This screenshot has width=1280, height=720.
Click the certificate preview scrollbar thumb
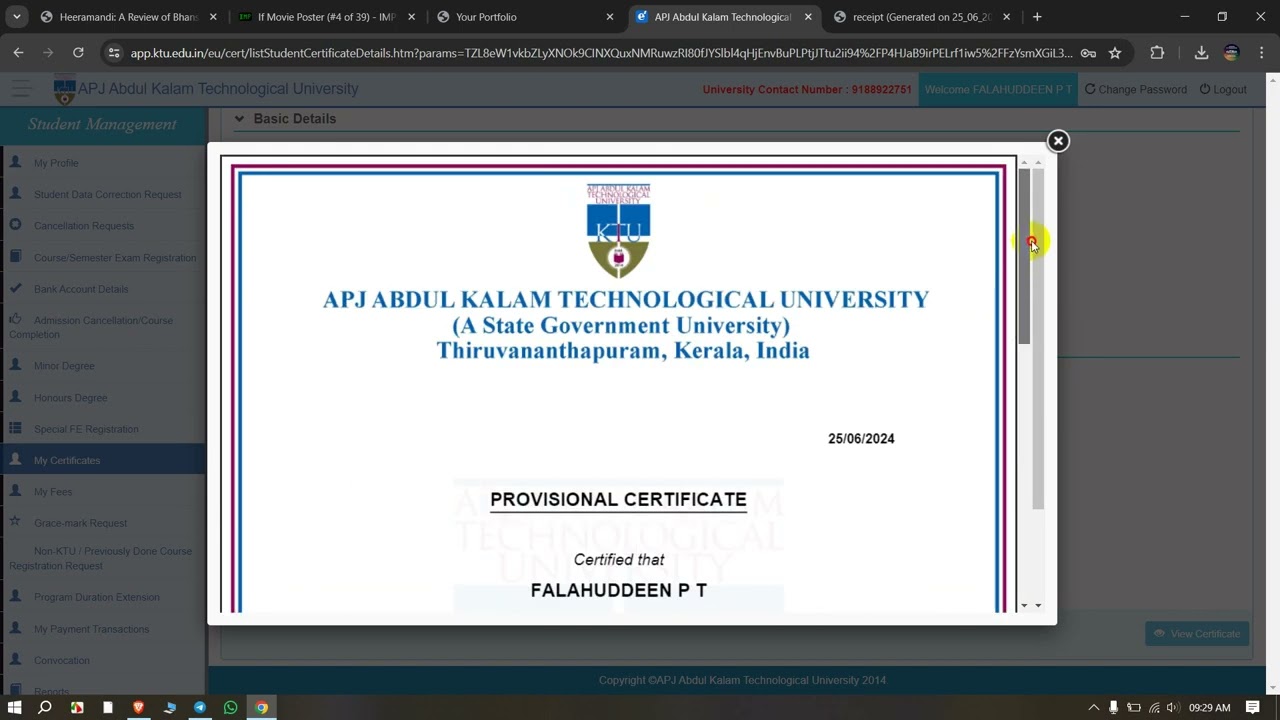1024,257
